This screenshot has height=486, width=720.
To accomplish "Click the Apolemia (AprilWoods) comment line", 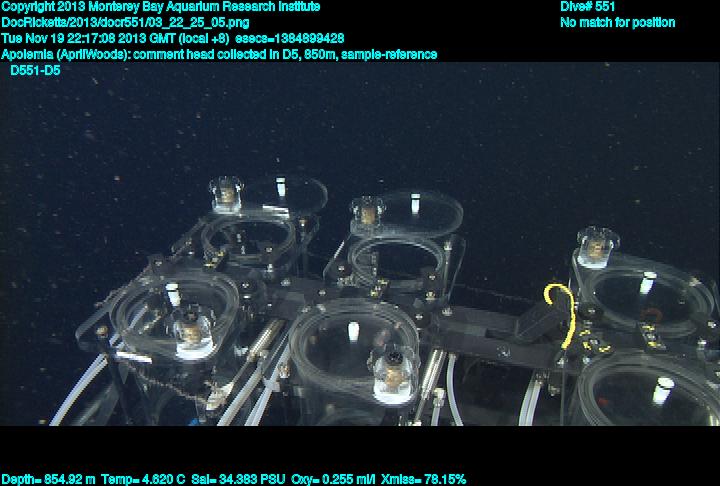I will click(219, 55).
